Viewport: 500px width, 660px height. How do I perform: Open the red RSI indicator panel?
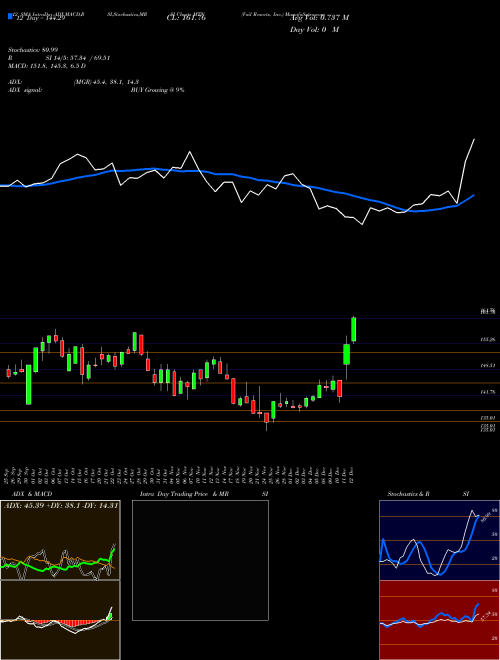439,620
